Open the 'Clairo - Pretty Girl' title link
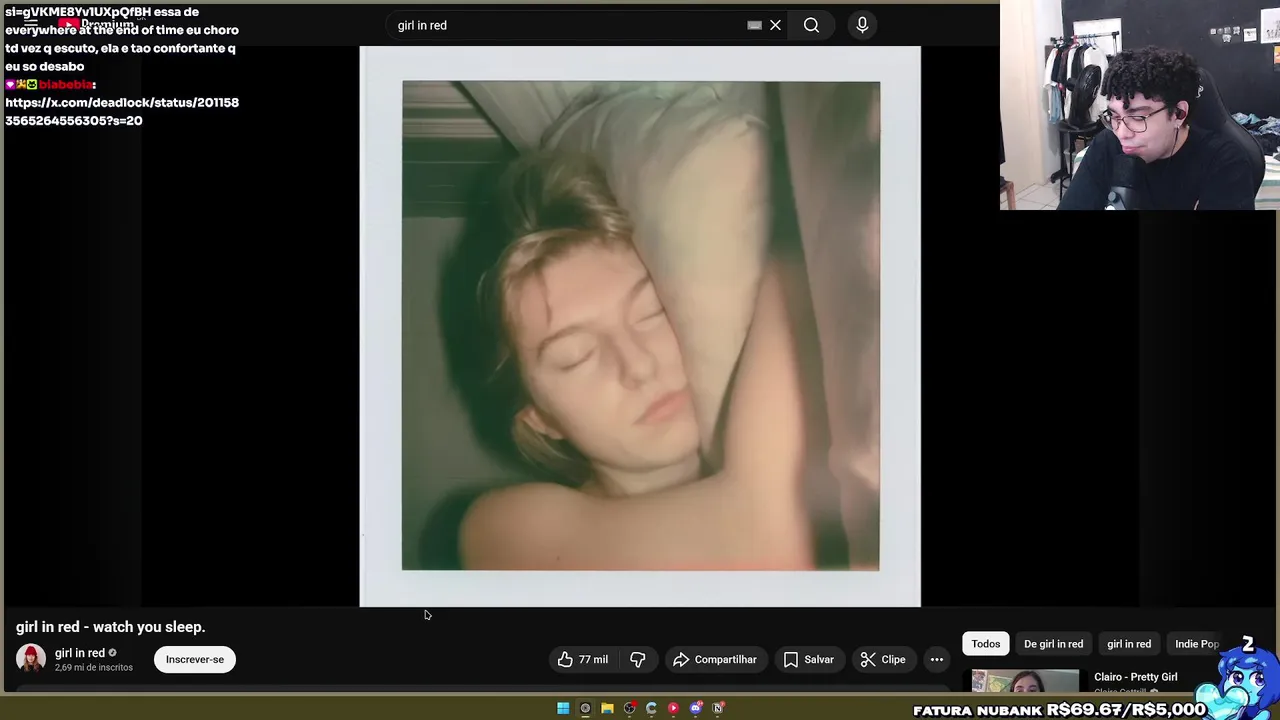Viewport: 1280px width, 720px height. point(1136,677)
